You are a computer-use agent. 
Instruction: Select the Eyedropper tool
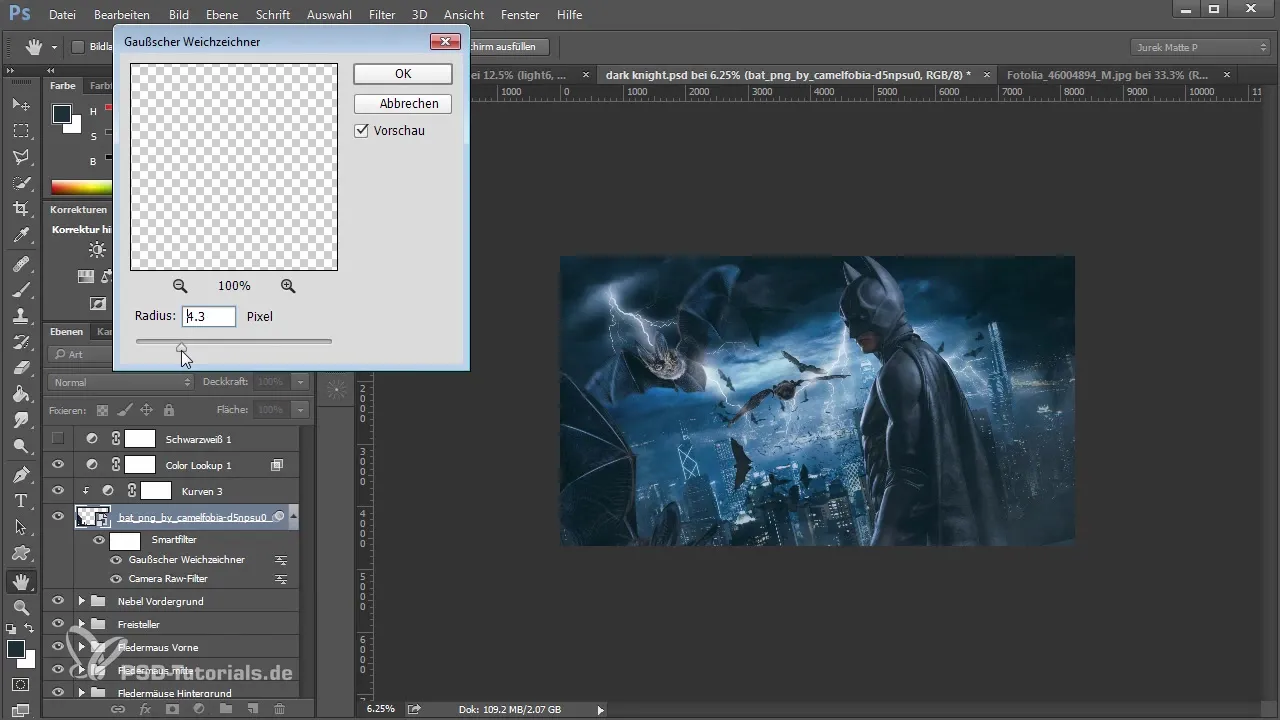point(20,236)
